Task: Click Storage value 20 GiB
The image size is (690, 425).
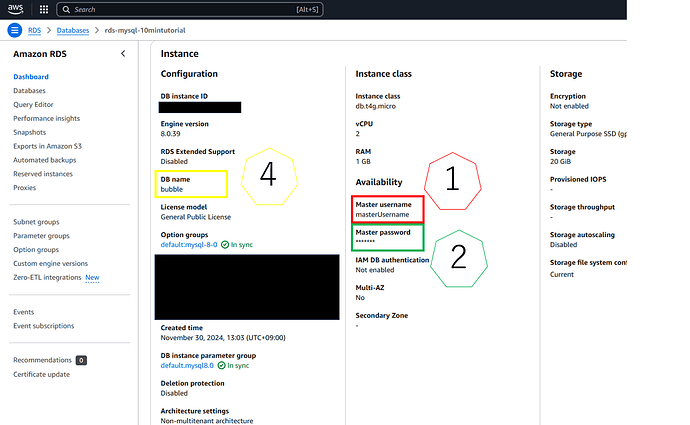Action: 560,161
